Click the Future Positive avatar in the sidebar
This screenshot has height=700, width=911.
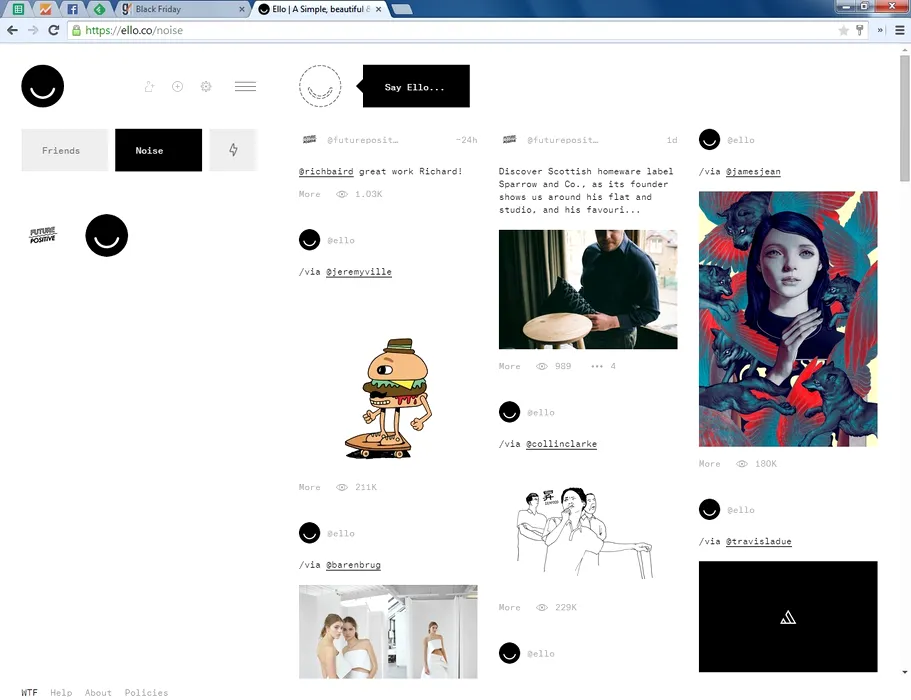(42, 235)
